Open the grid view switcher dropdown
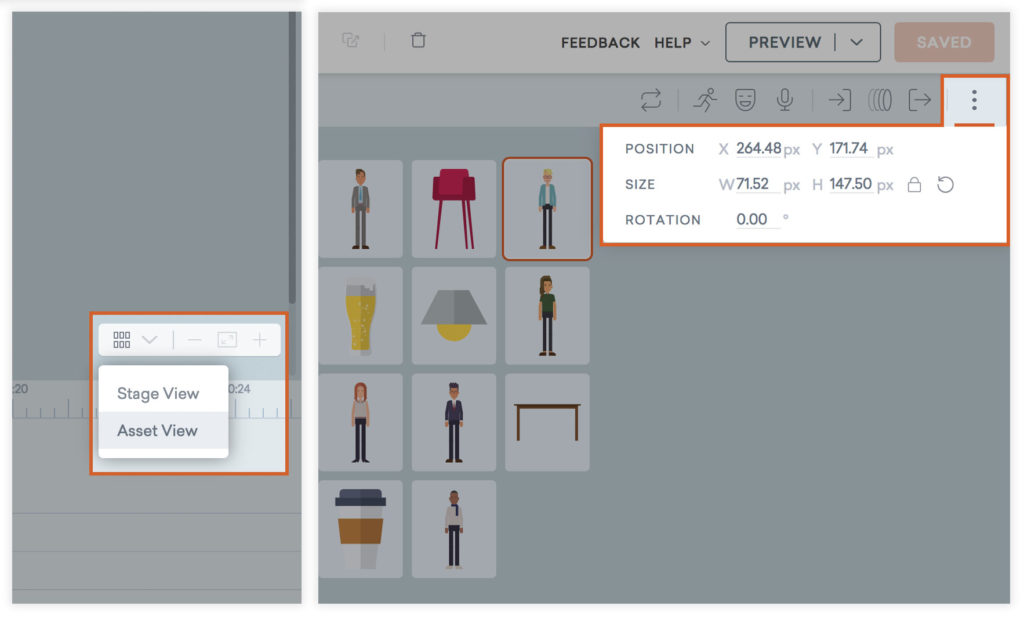The width and height of the screenshot is (1024, 617). 135,340
